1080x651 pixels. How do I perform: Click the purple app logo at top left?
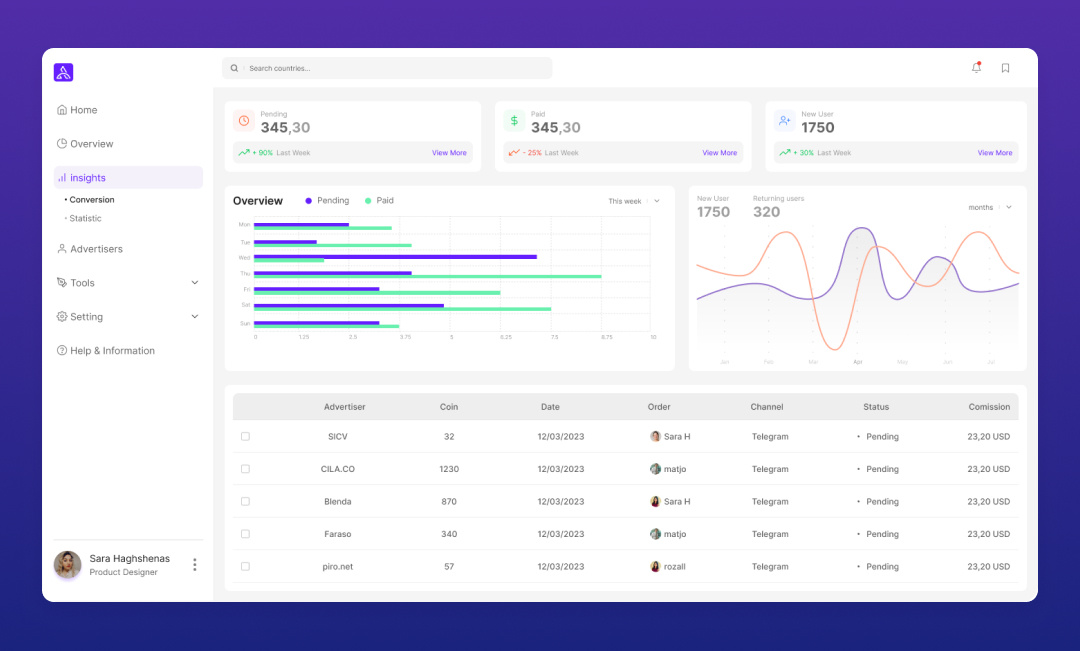(x=63, y=72)
